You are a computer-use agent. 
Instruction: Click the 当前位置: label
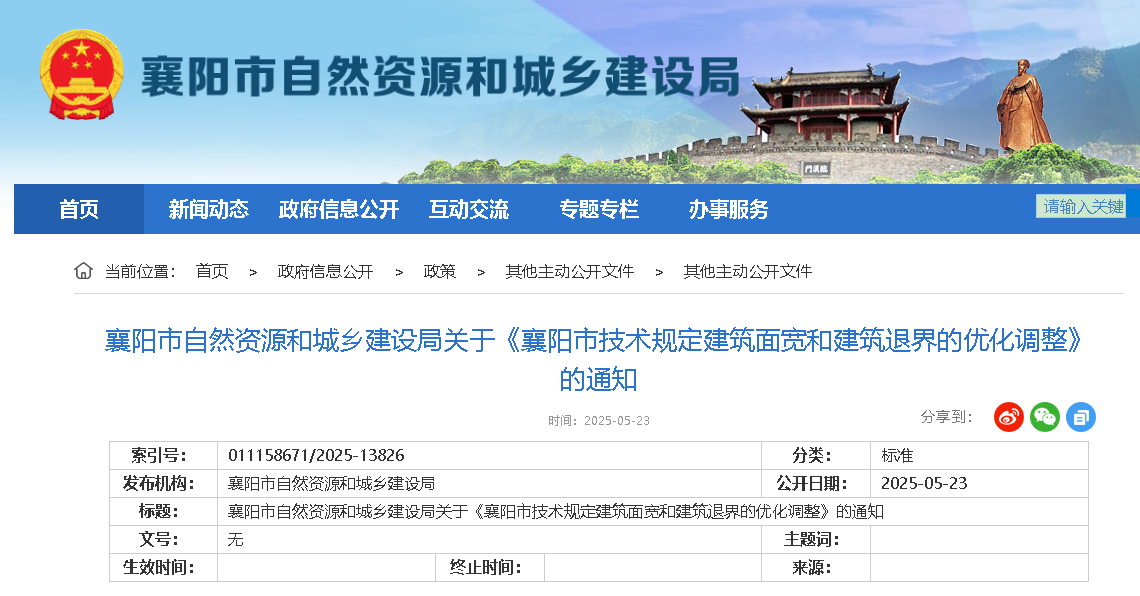pyautogui.click(x=140, y=271)
